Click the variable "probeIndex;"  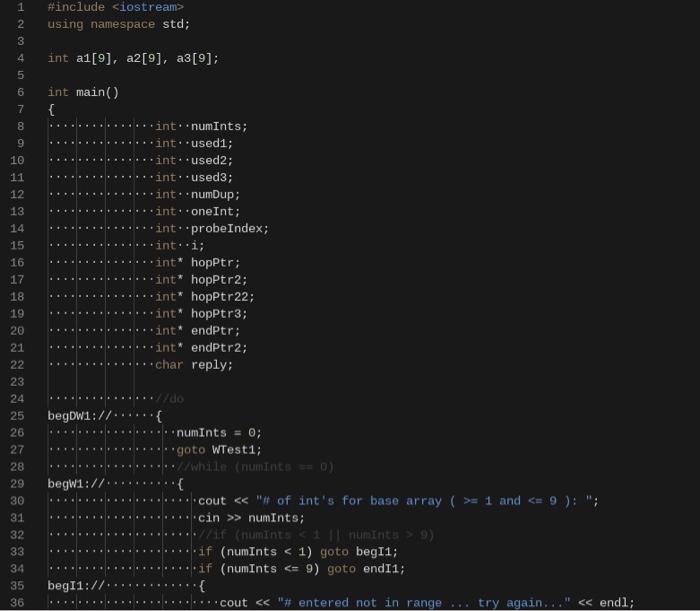229,229
